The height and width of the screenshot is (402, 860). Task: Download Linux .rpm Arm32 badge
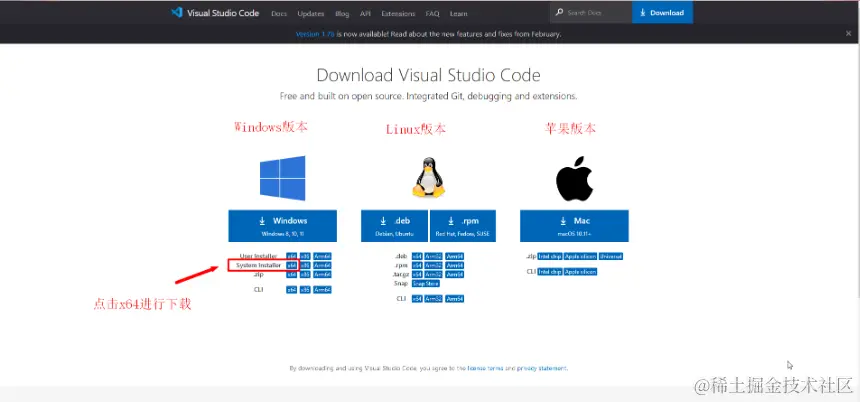433,265
